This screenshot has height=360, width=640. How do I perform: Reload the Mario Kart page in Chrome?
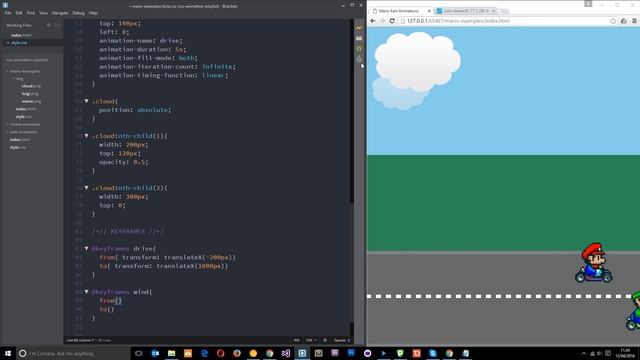[392, 21]
